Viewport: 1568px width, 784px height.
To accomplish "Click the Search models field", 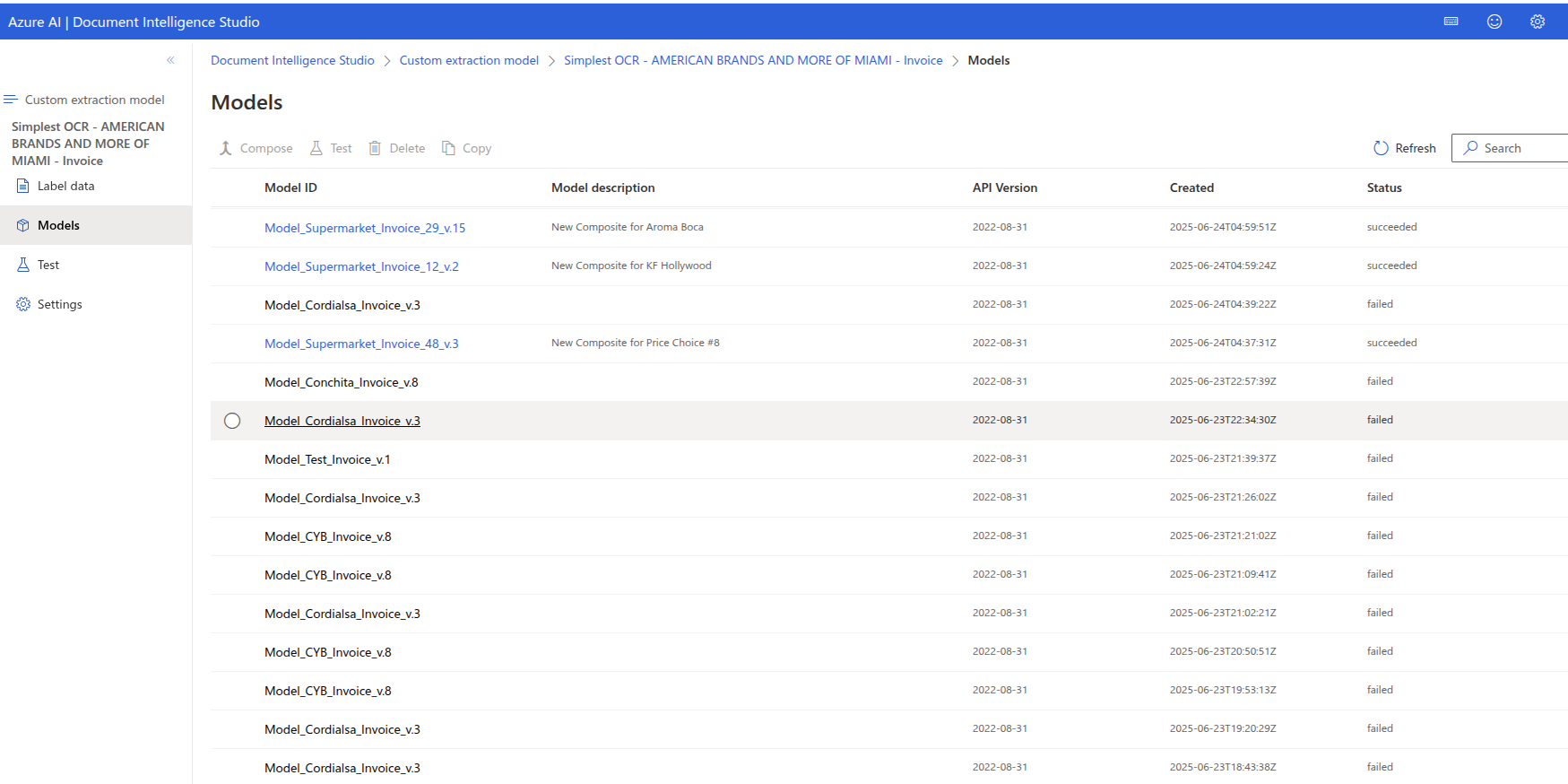I will coord(1510,148).
